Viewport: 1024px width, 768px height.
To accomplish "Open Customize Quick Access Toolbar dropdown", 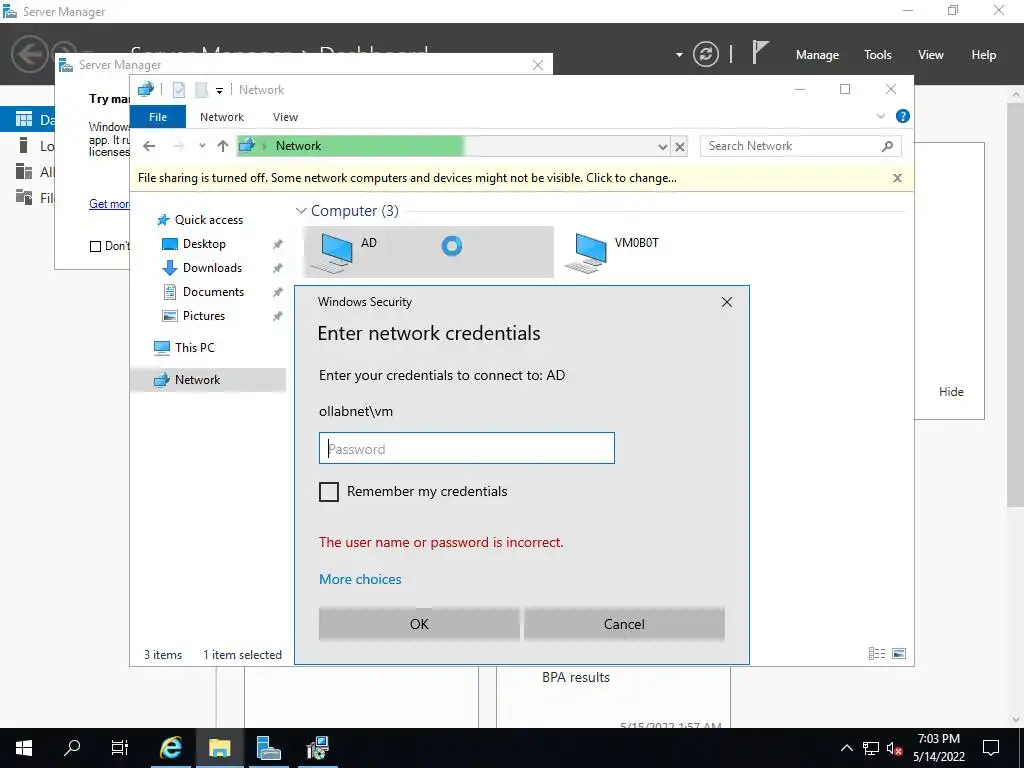I will [x=219, y=90].
